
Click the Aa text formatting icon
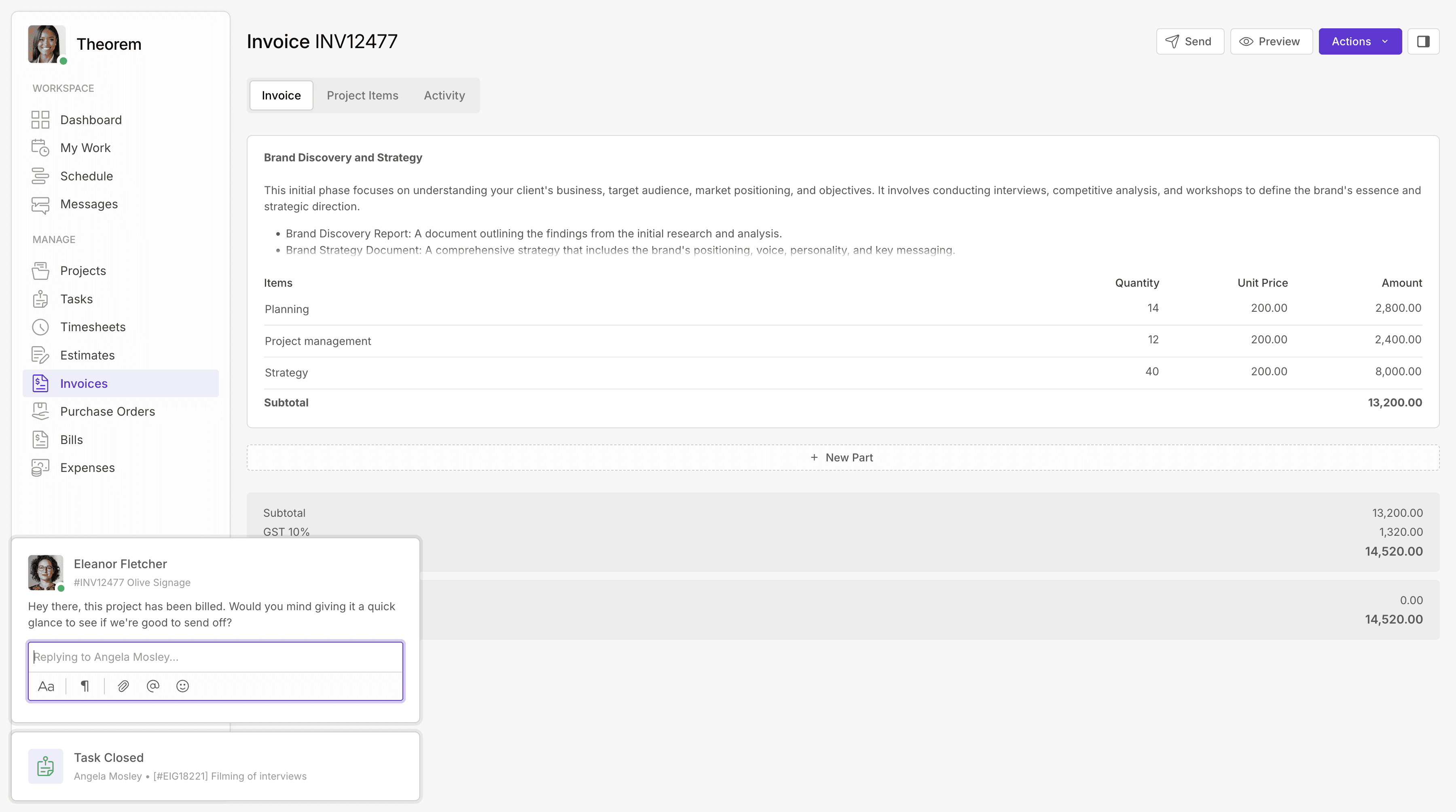(x=46, y=686)
